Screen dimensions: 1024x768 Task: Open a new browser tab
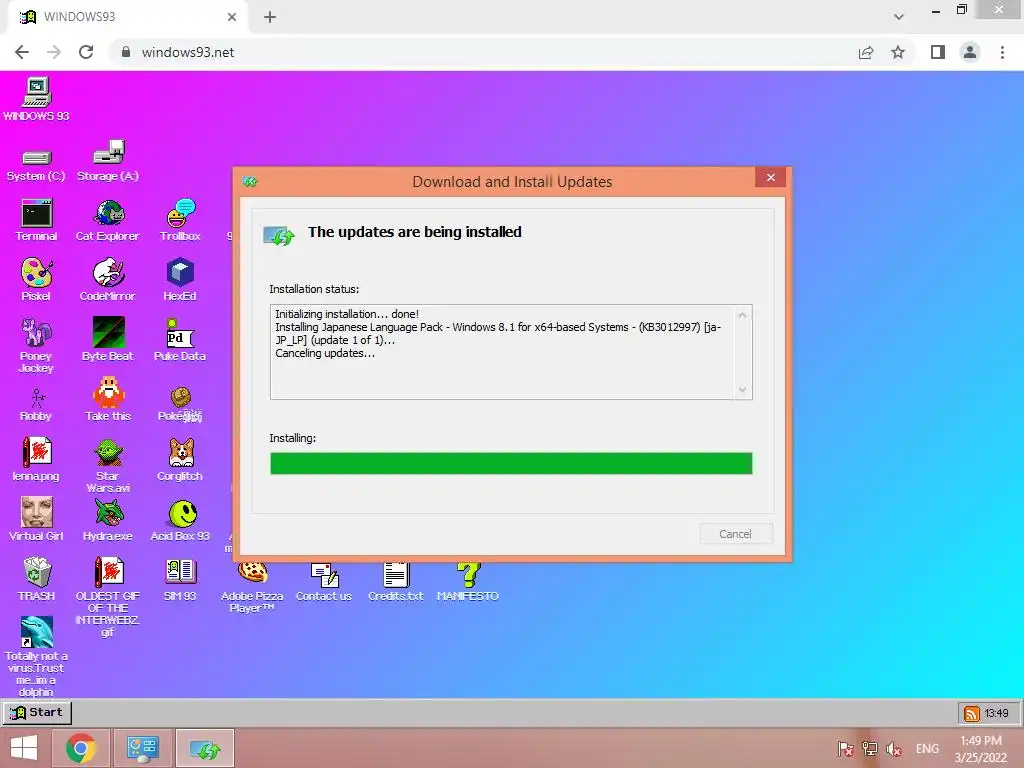click(270, 17)
